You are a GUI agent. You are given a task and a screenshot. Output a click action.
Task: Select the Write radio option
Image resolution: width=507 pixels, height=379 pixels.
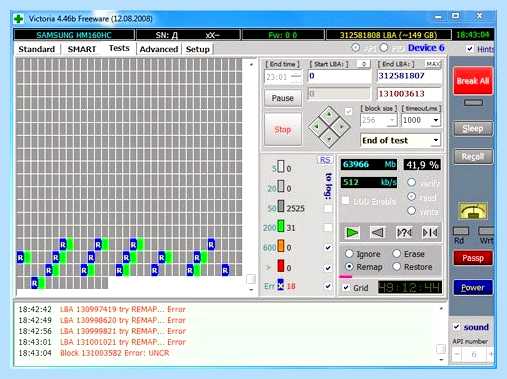click(x=412, y=211)
